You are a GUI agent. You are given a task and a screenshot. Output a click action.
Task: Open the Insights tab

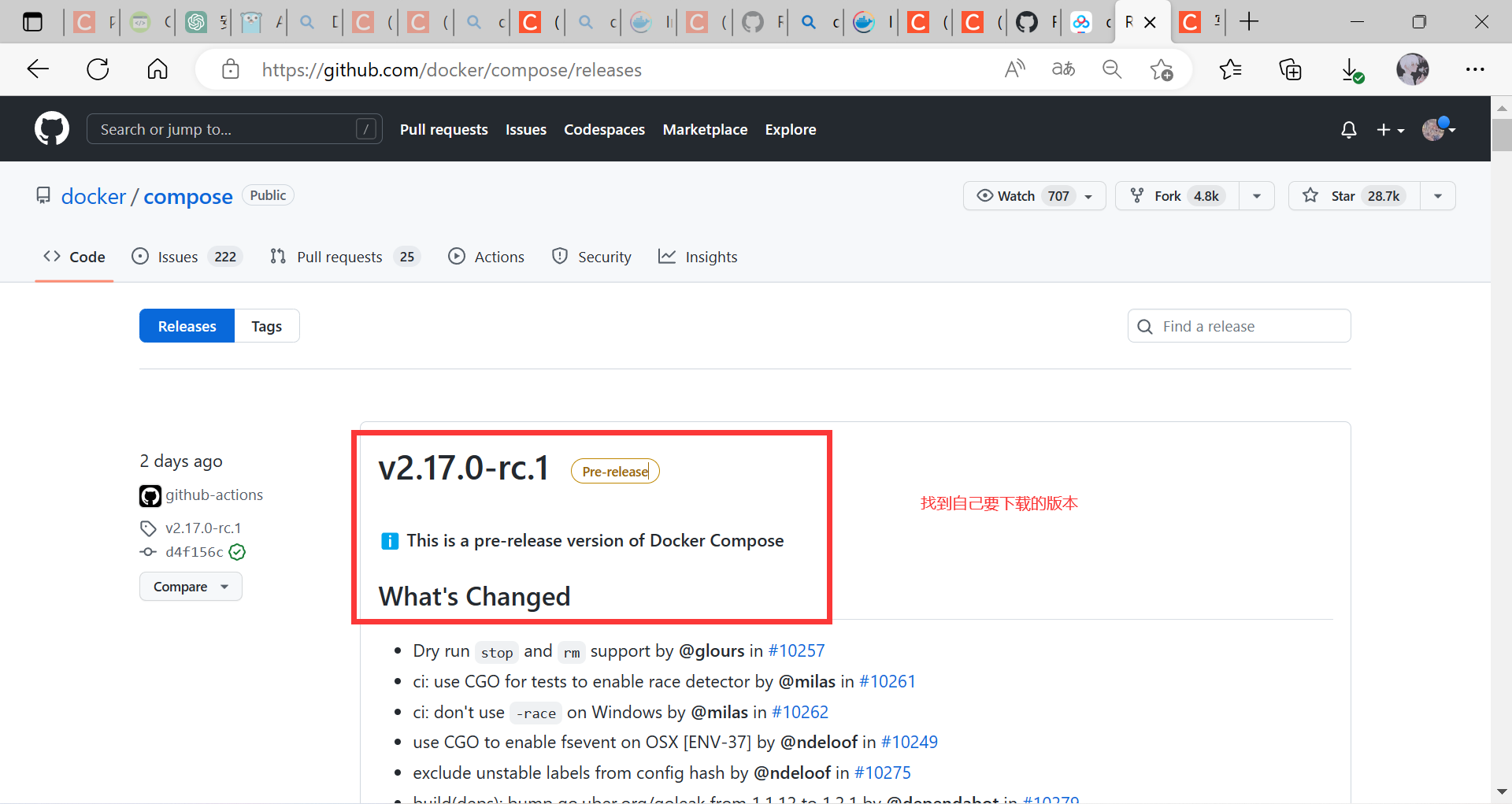pyautogui.click(x=698, y=257)
